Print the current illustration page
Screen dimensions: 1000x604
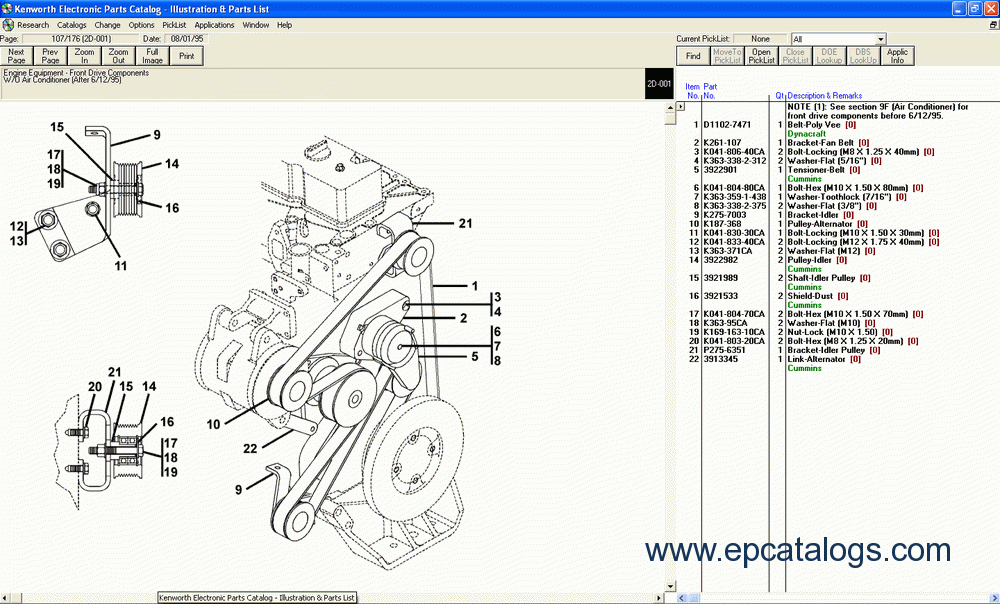[x=187, y=56]
